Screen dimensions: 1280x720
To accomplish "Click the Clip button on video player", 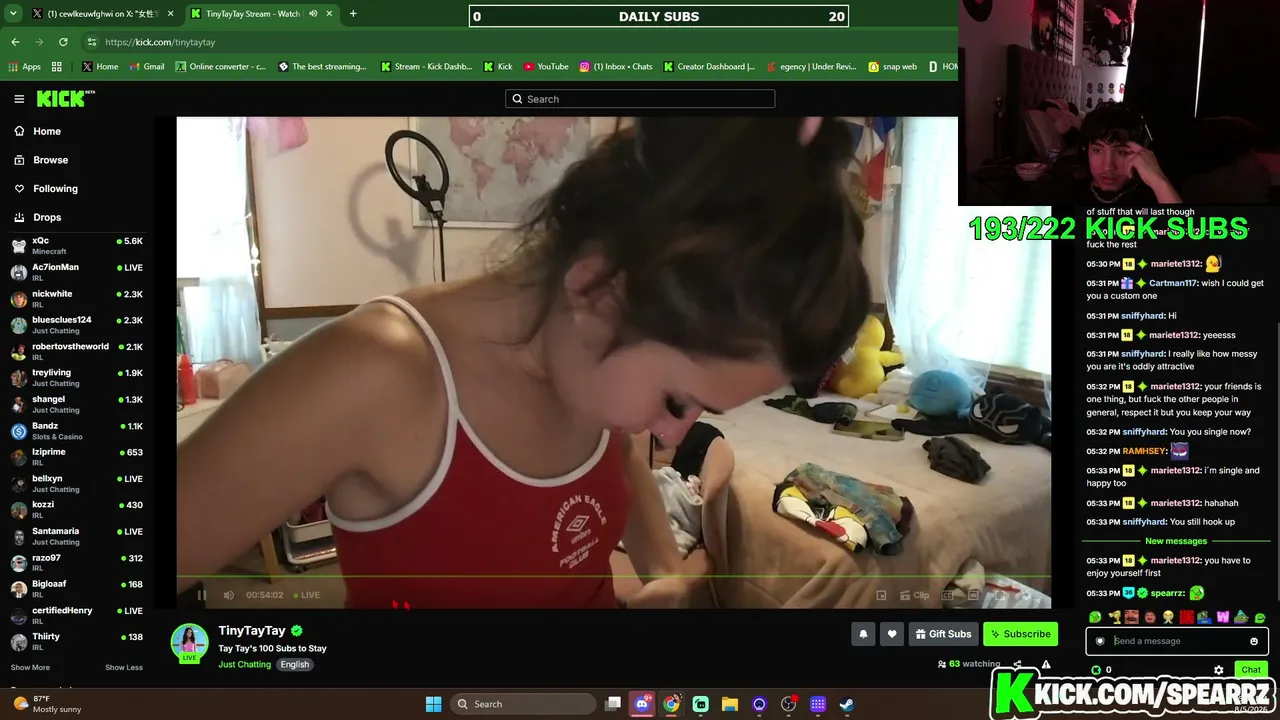I will click(x=915, y=595).
